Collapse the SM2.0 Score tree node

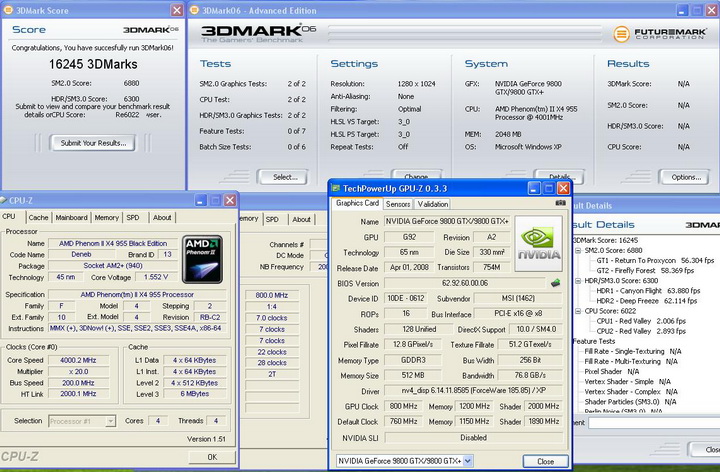(578, 250)
